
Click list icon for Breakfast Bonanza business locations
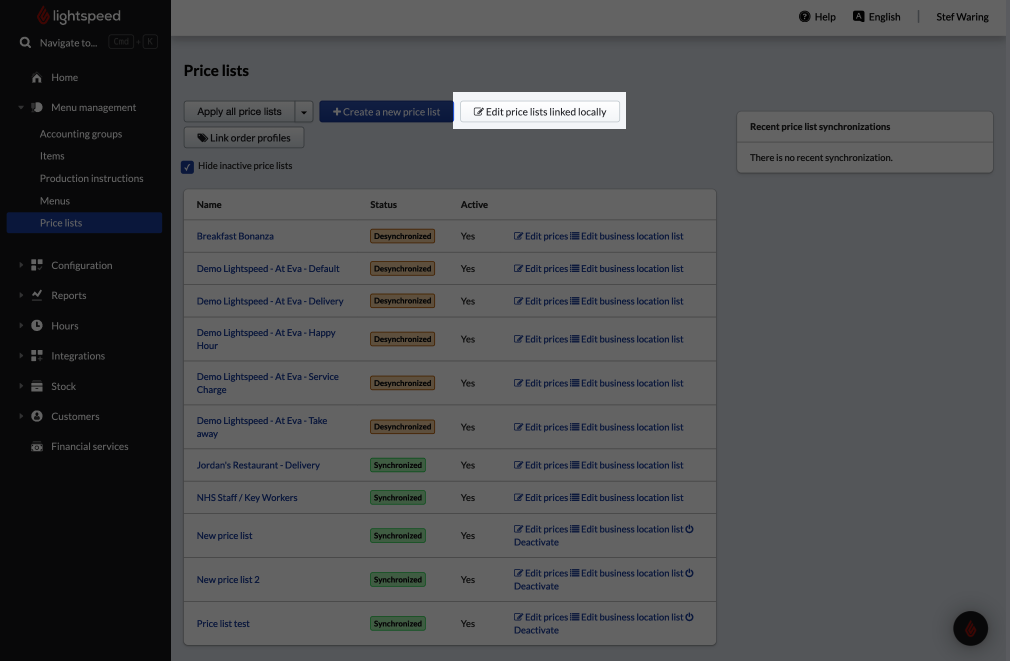[575, 236]
